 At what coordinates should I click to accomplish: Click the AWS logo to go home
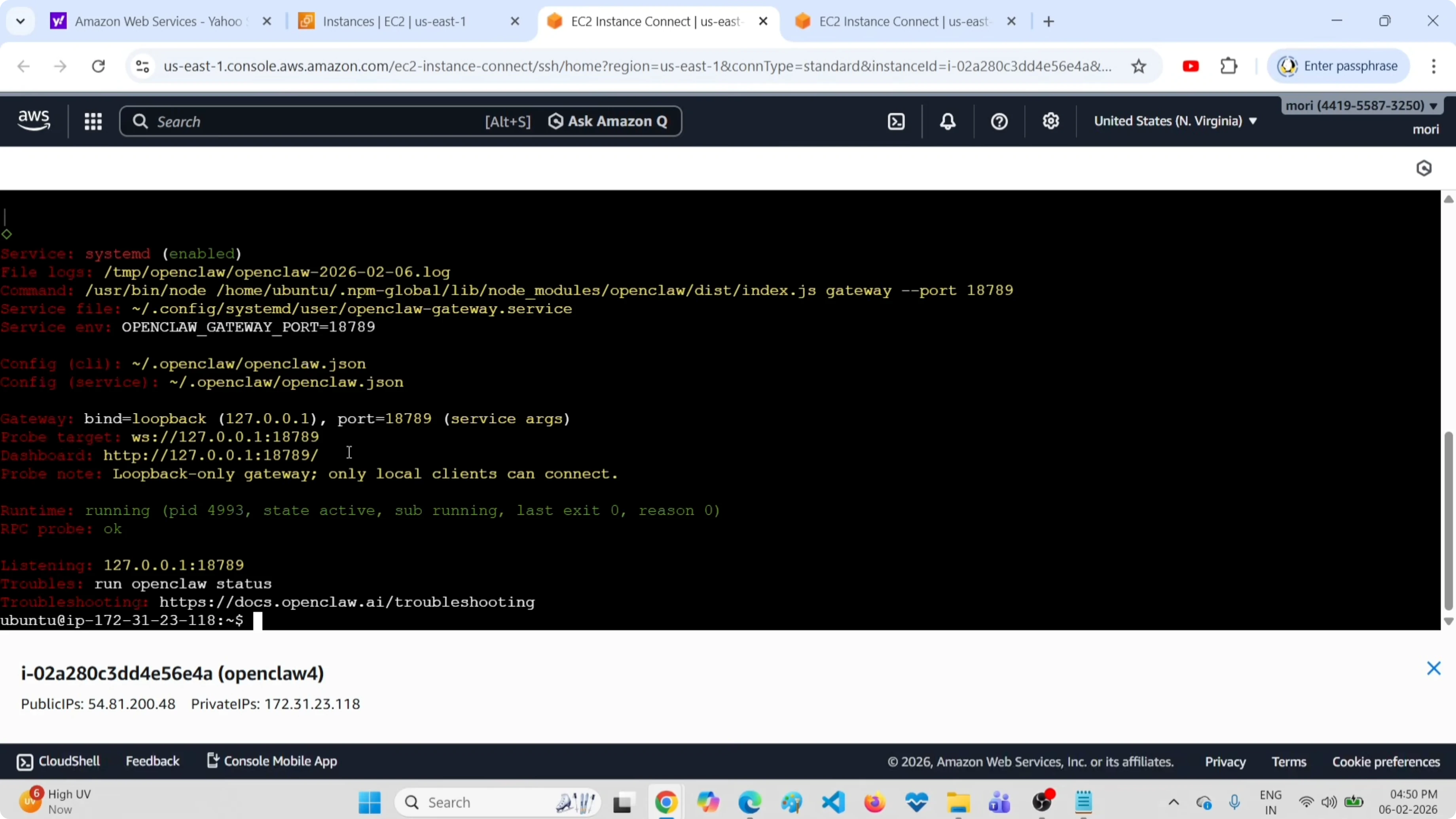33,120
